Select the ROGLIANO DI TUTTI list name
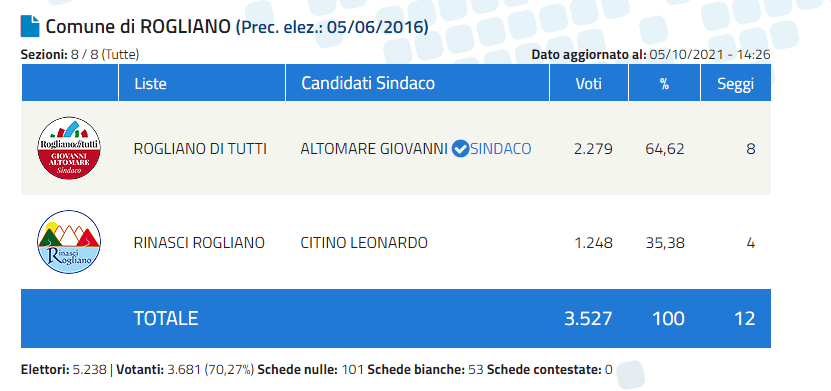Screen dimensions: 831x391 coord(200,149)
